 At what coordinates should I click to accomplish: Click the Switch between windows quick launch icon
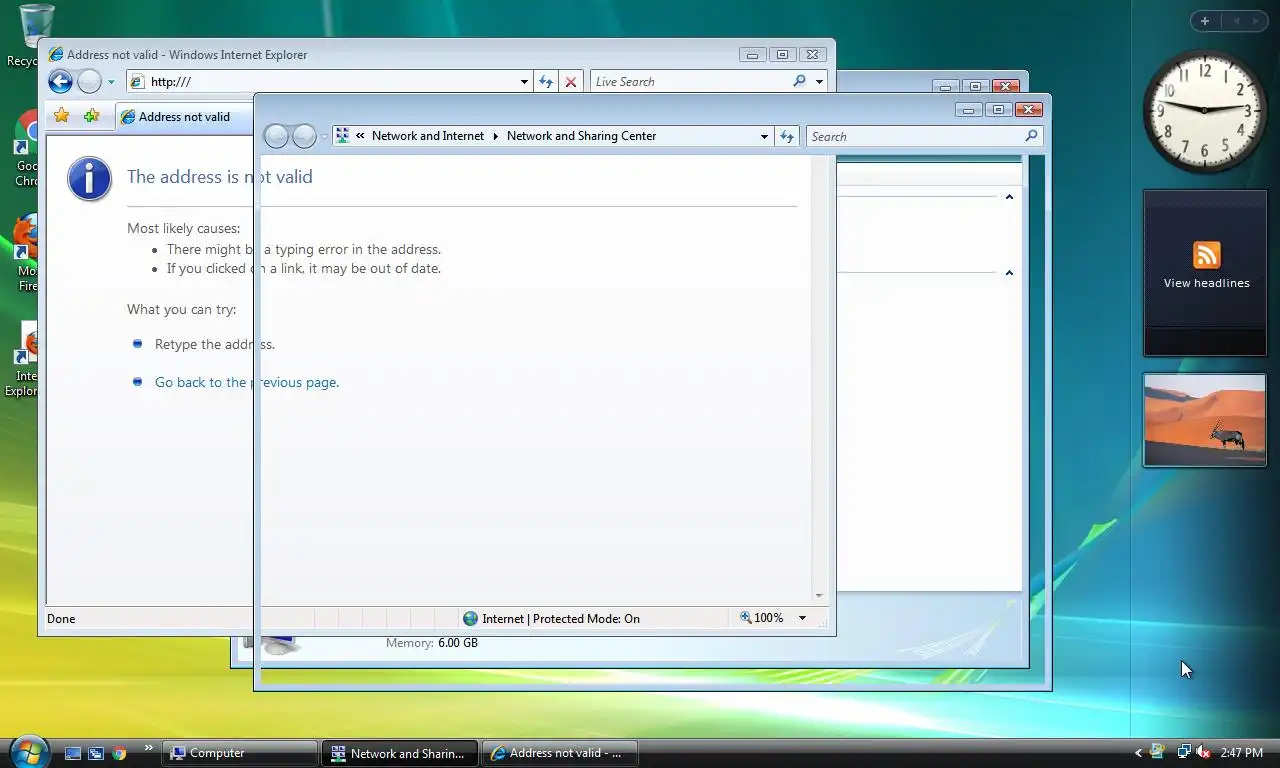click(96, 753)
